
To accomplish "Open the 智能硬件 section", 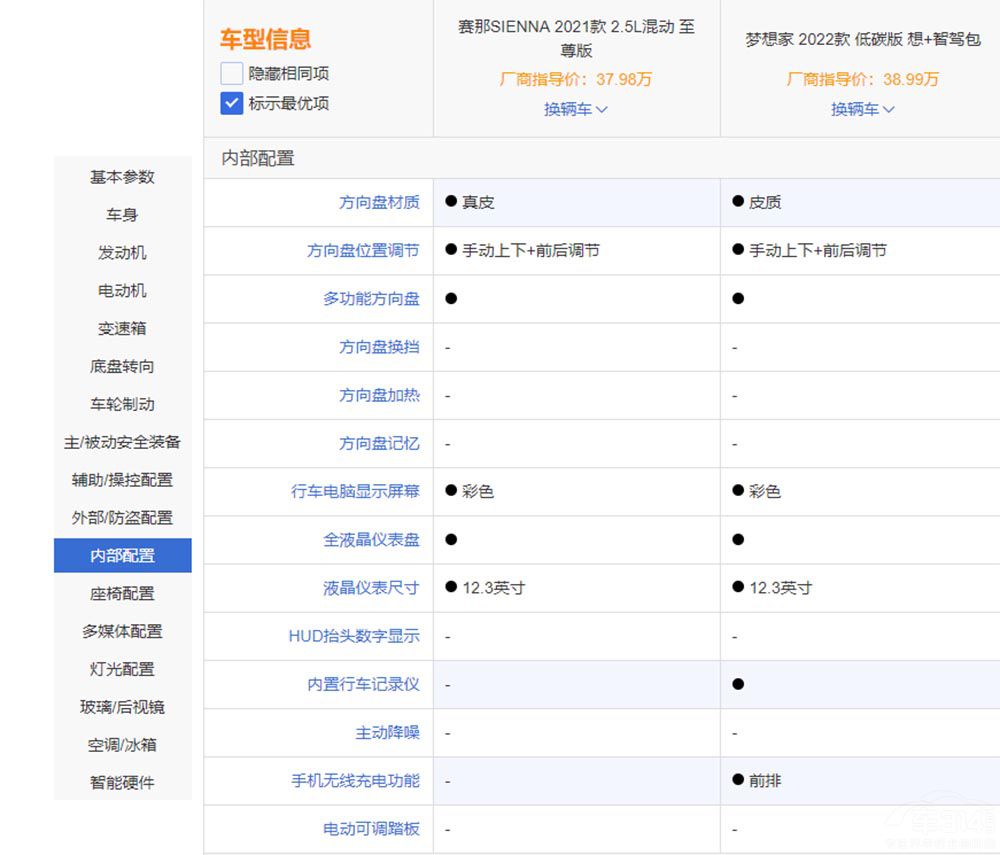I will click(120, 782).
